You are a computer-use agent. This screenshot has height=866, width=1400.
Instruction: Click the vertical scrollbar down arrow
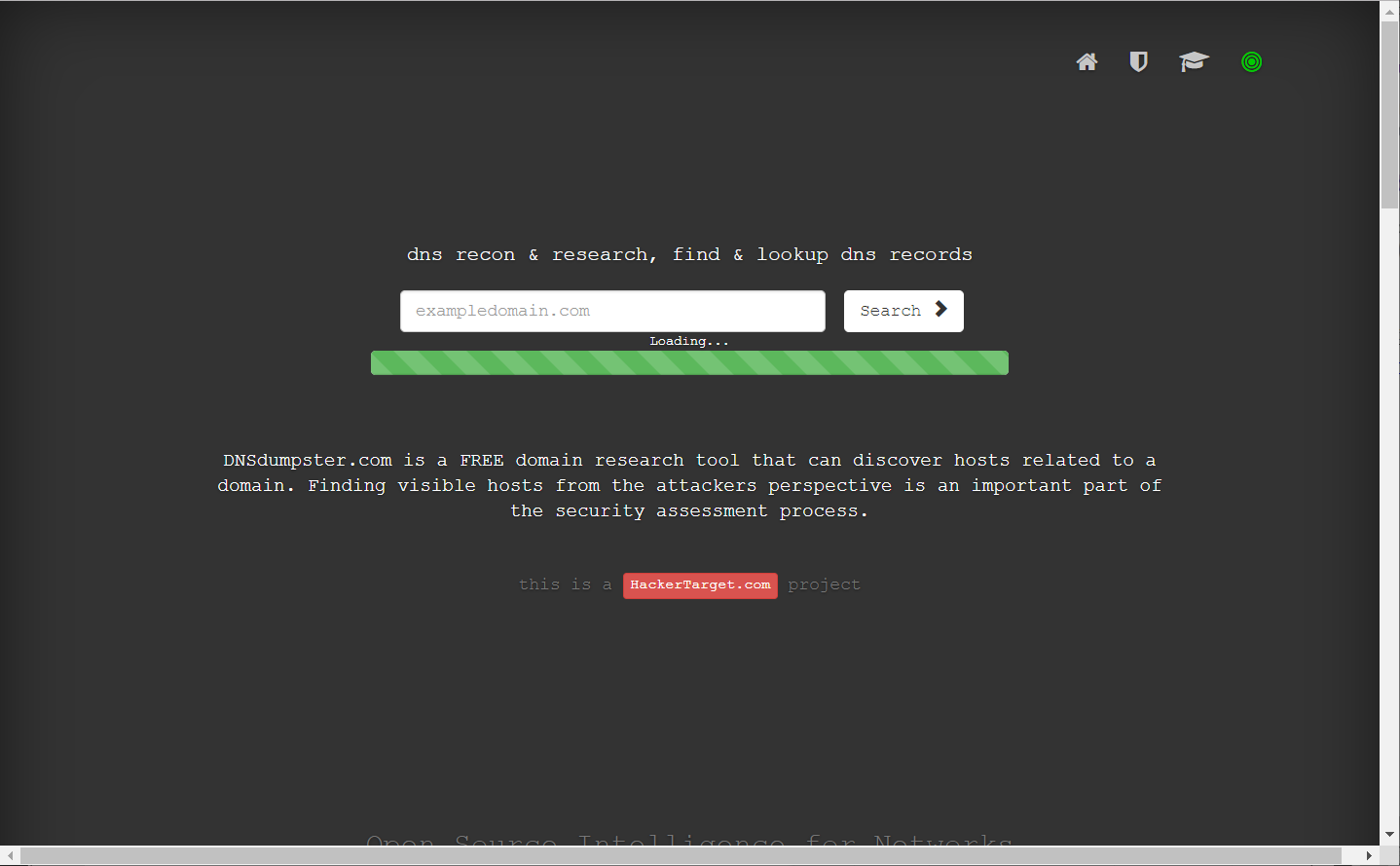(1389, 835)
